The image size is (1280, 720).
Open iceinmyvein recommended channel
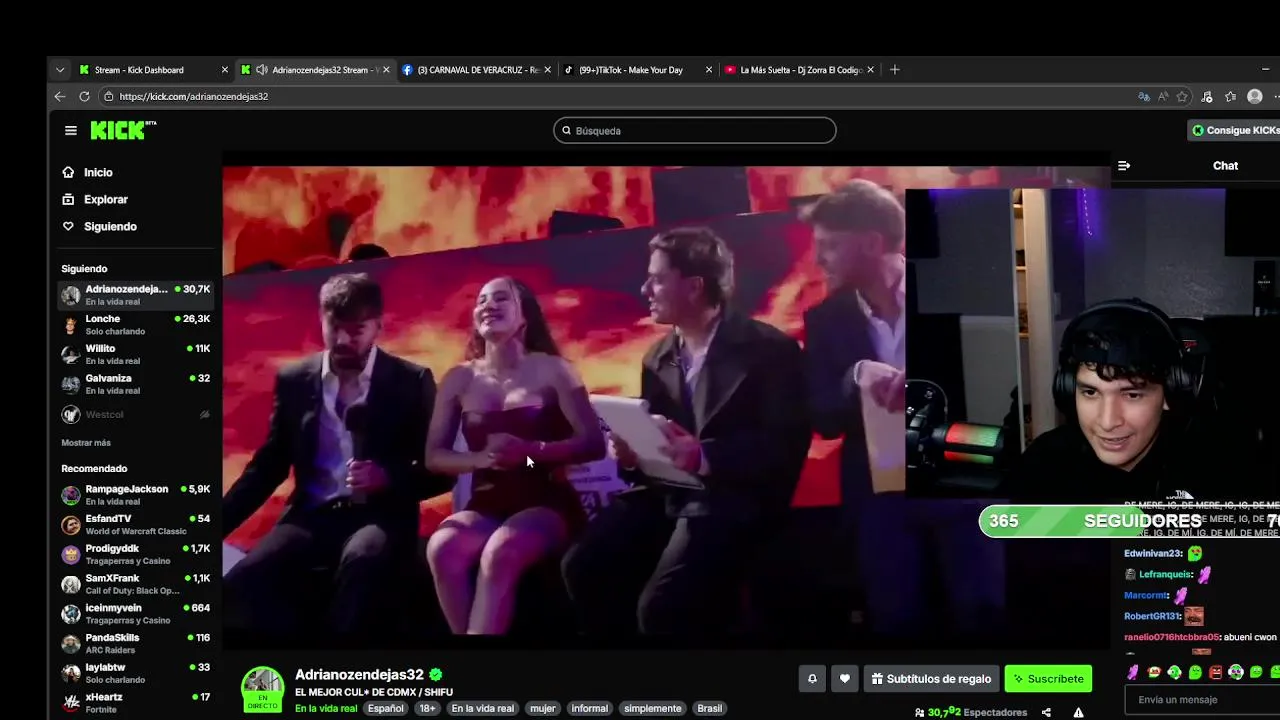tap(135, 614)
